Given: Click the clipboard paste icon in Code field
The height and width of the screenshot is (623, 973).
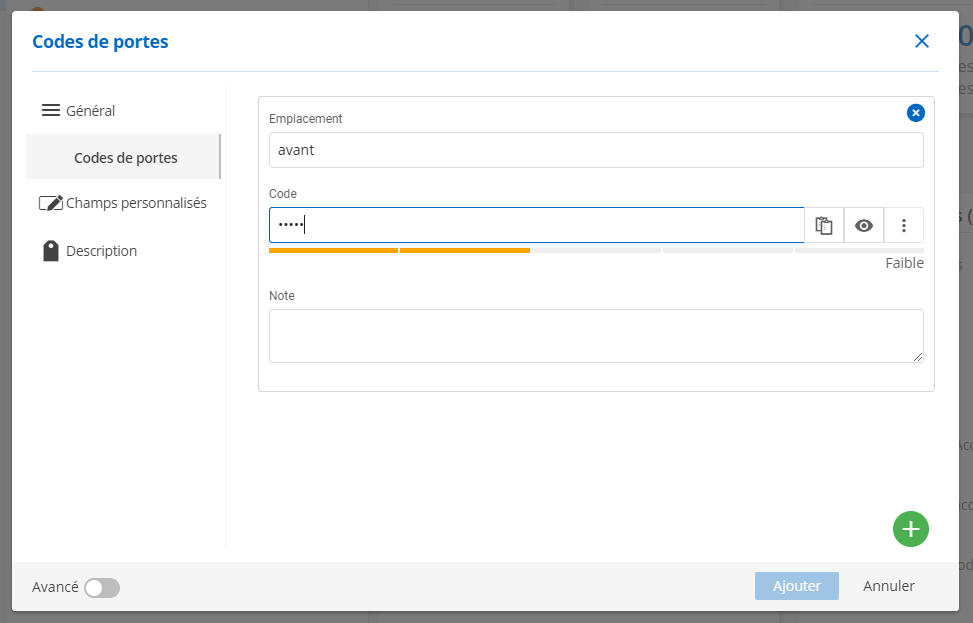Looking at the screenshot, I should coord(824,226).
